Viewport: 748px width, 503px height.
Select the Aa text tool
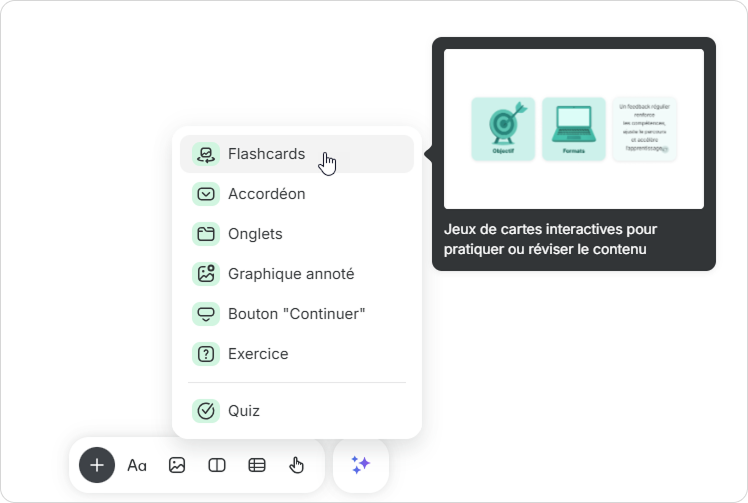[x=137, y=465]
